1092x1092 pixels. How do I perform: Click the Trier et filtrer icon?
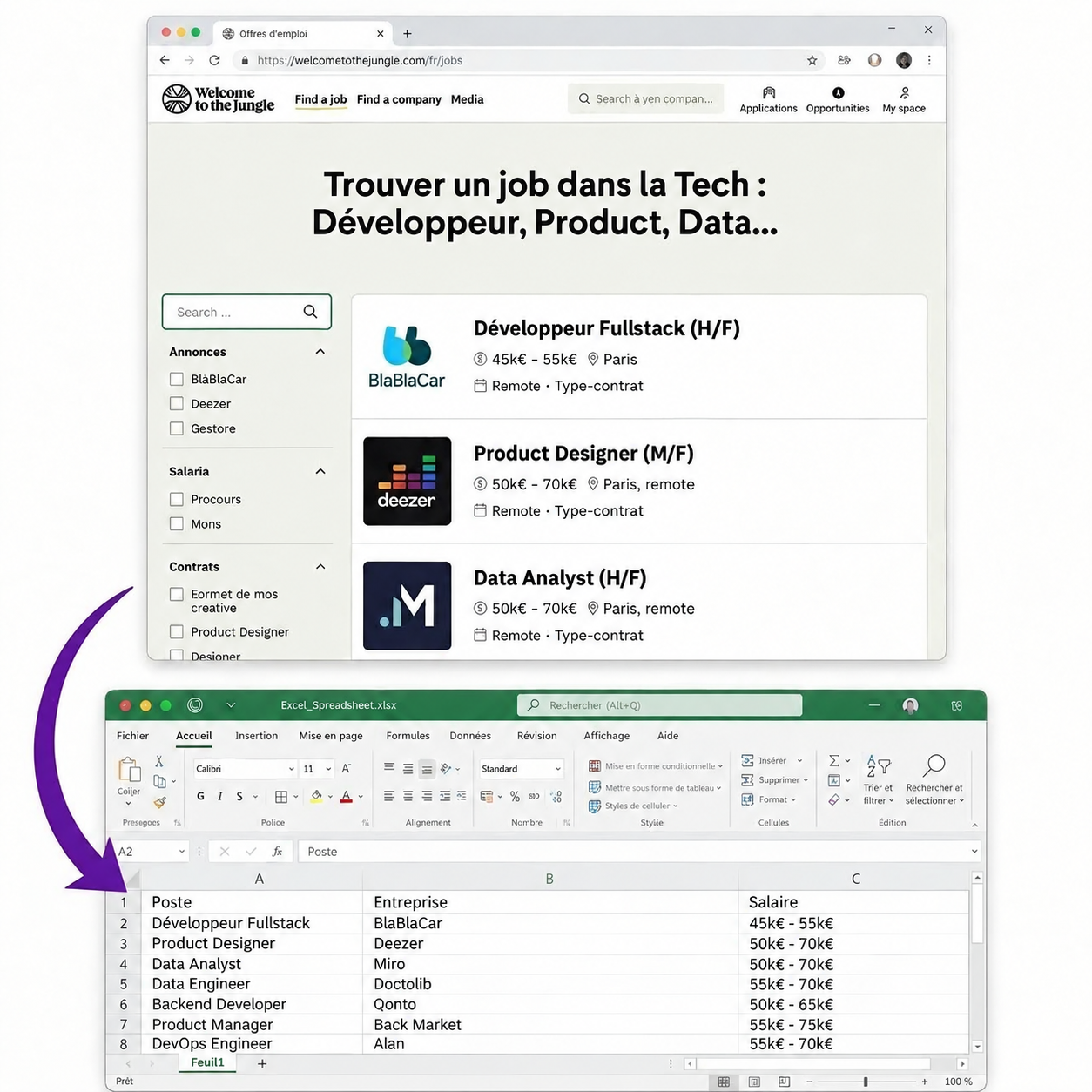click(878, 766)
